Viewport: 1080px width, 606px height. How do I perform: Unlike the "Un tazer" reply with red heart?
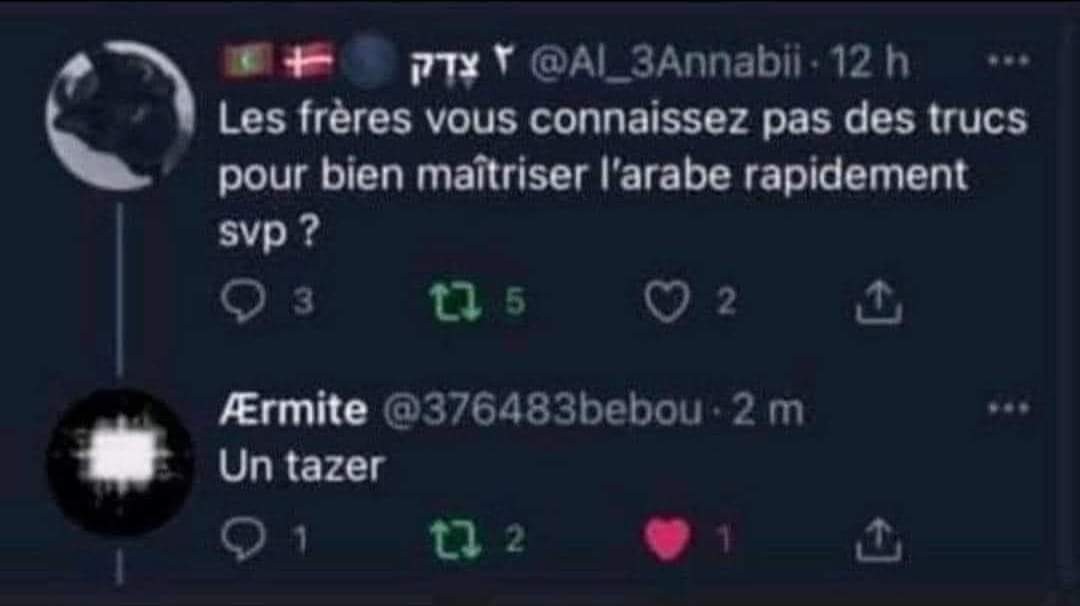pos(667,539)
